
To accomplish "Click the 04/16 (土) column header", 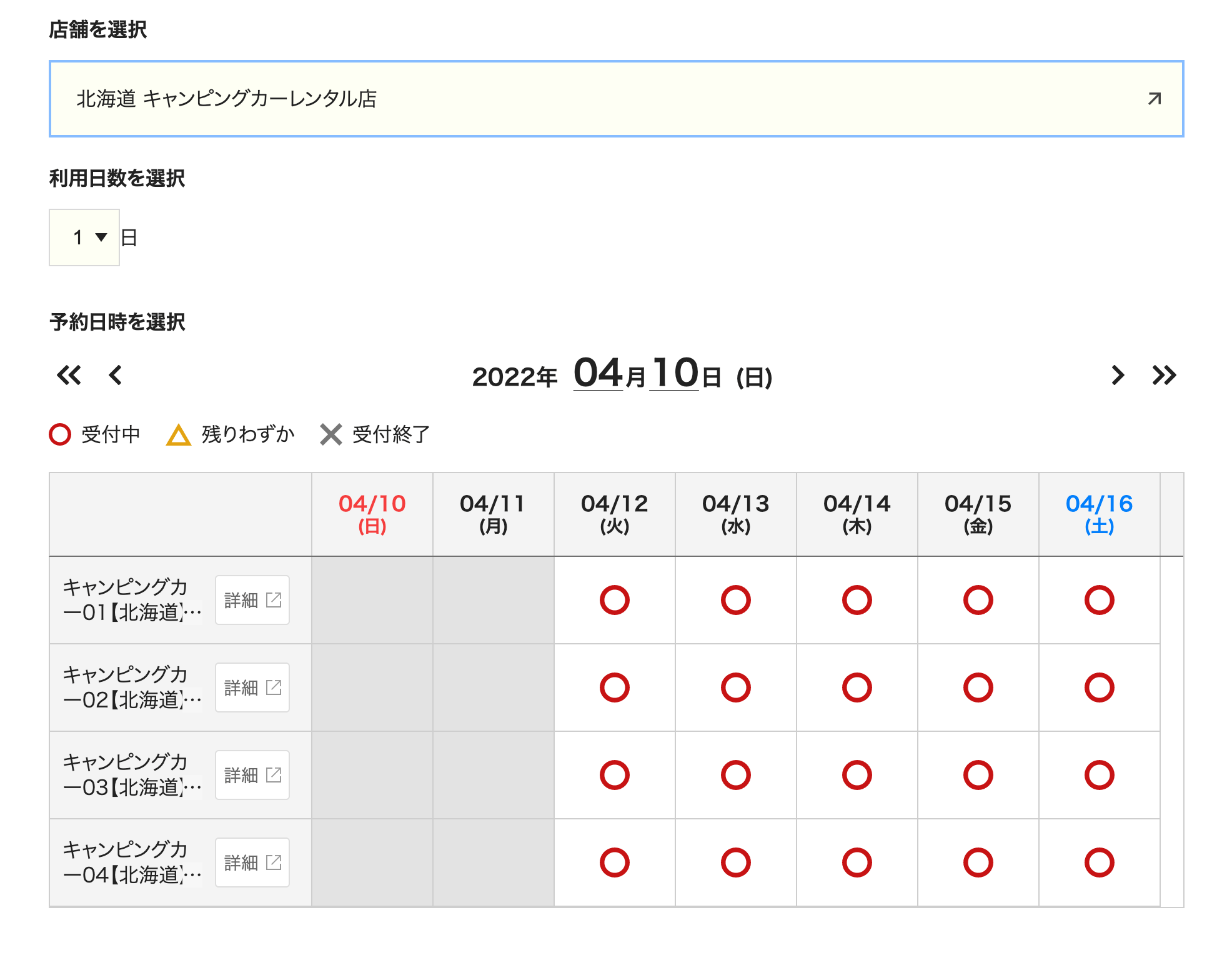I will (x=1100, y=514).
